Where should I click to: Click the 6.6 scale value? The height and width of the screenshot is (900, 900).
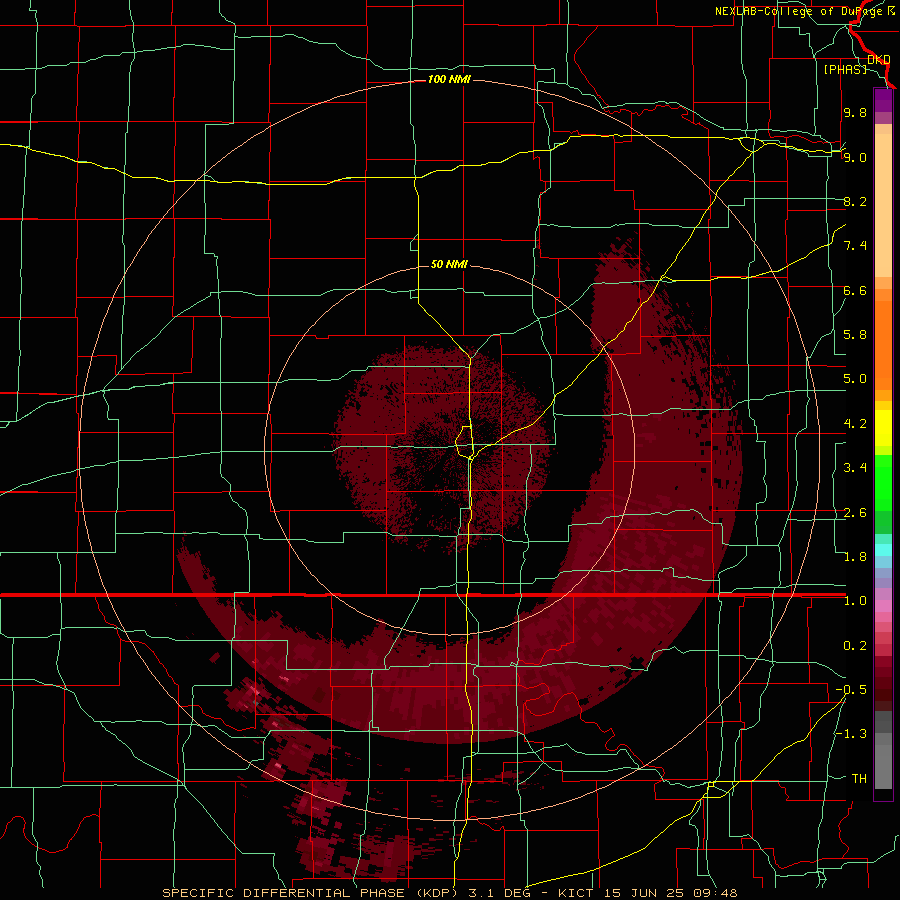[855, 290]
